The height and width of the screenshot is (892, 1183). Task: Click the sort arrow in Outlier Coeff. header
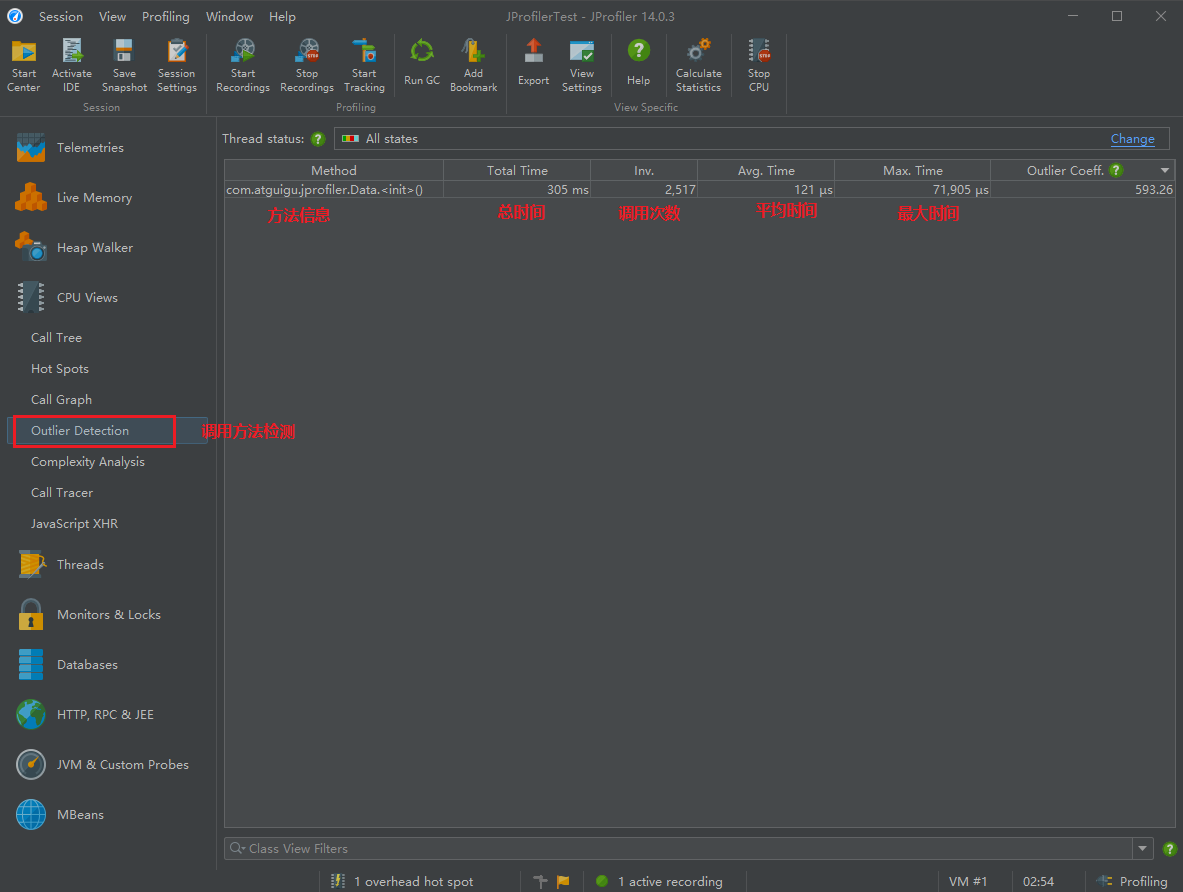1165,171
